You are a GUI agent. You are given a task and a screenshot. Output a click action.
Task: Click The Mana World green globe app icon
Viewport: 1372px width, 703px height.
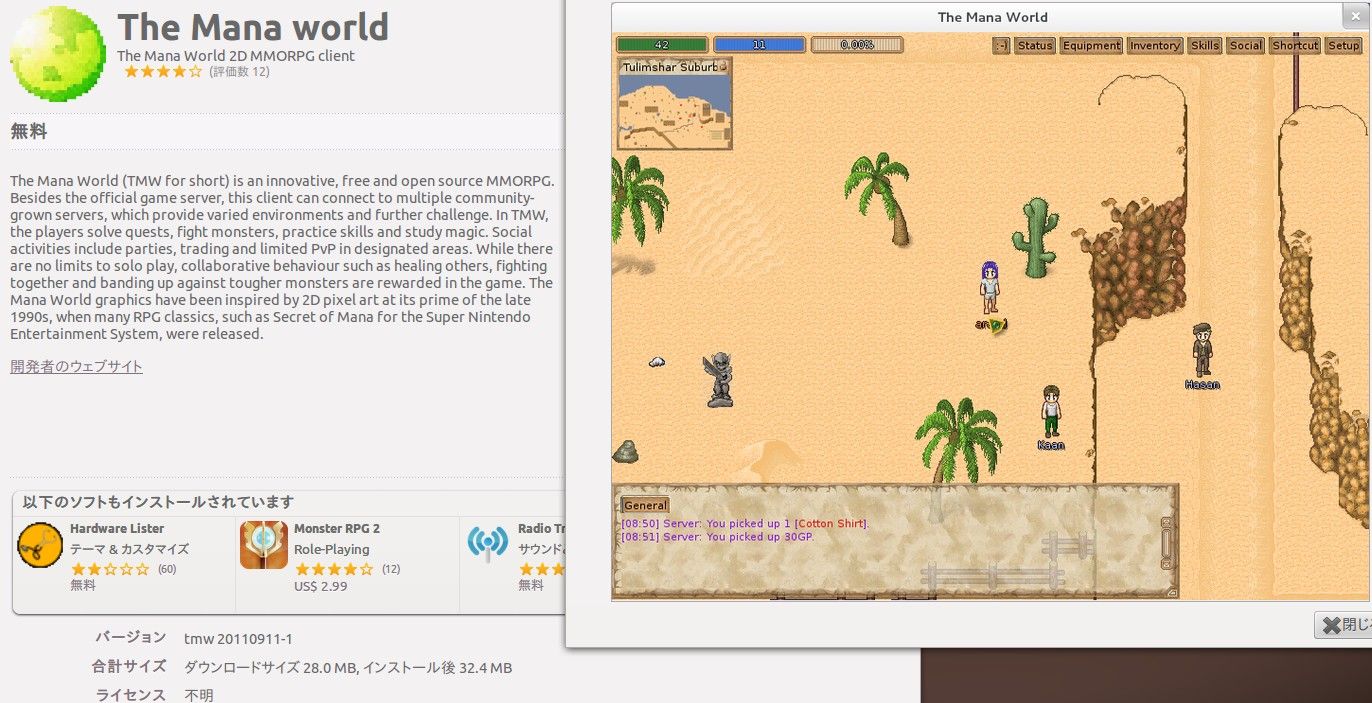click(x=57, y=53)
